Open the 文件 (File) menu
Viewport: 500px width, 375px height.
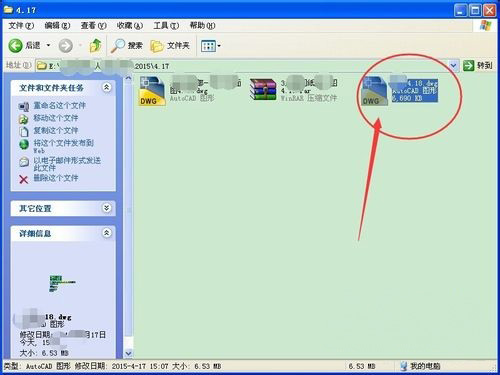tap(21, 26)
